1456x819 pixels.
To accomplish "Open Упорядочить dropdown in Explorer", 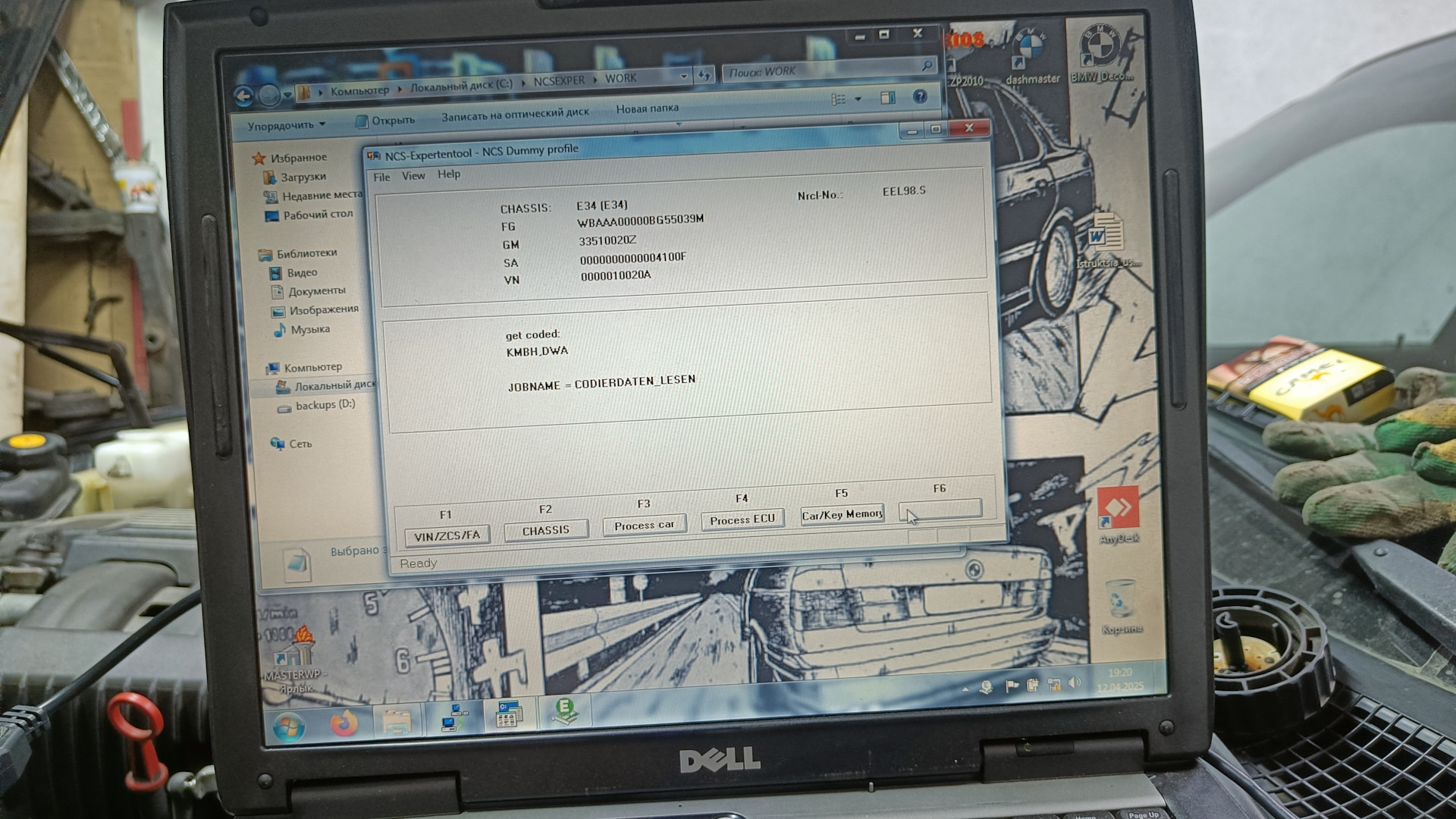I will (x=286, y=125).
